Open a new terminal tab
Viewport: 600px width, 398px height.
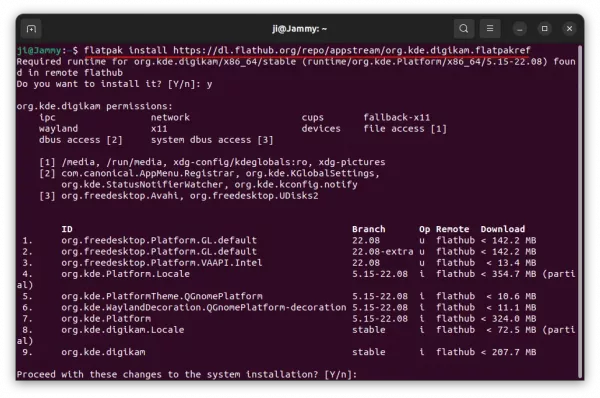tap(31, 29)
